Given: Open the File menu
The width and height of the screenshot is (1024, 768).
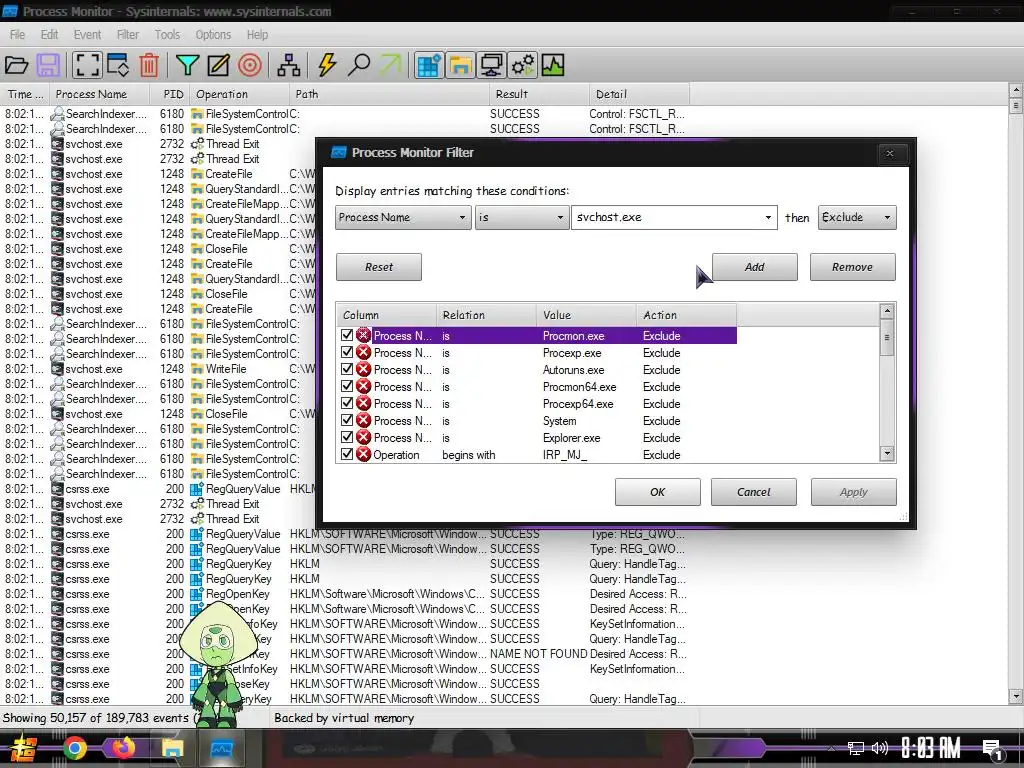Looking at the screenshot, I should (x=17, y=35).
